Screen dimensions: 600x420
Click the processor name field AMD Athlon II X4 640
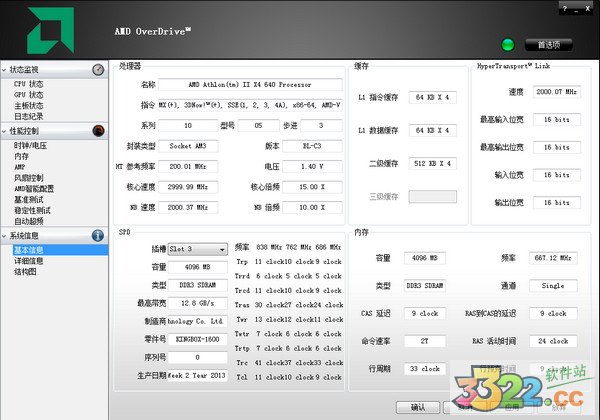(250, 85)
